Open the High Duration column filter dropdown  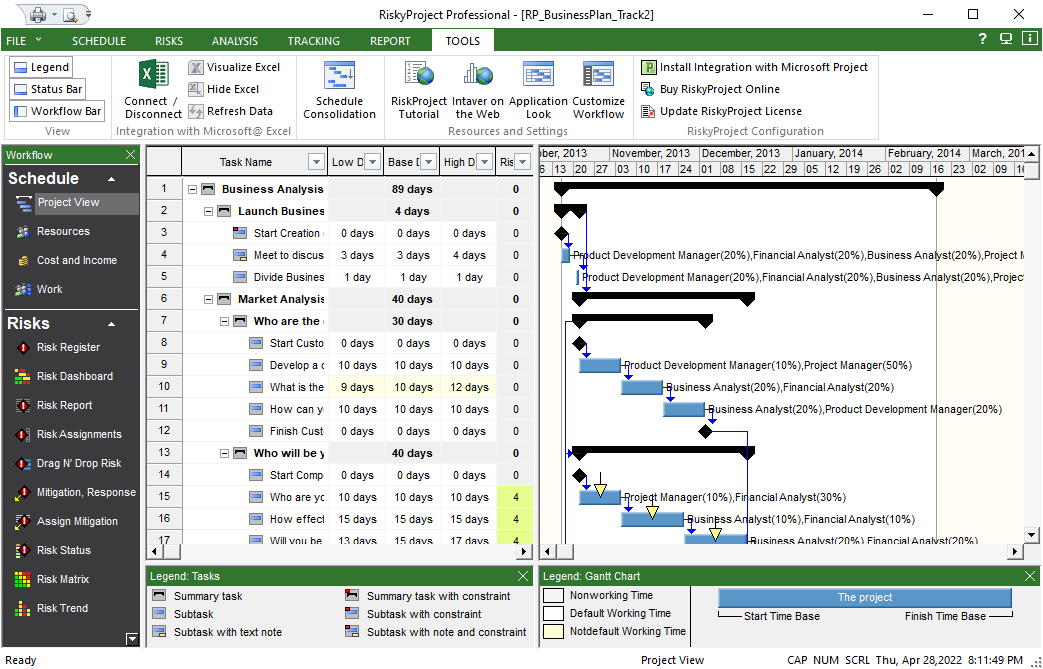click(484, 162)
